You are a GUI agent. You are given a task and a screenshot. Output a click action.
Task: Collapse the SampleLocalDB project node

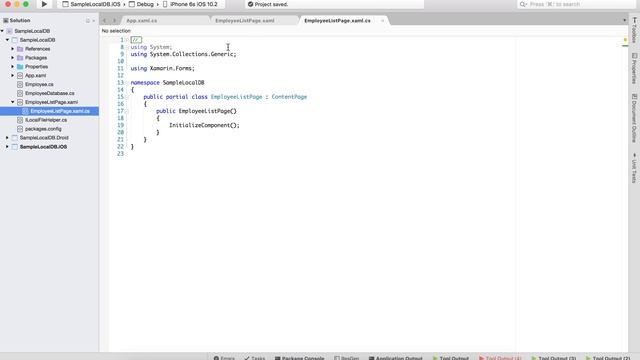click(x=7, y=40)
